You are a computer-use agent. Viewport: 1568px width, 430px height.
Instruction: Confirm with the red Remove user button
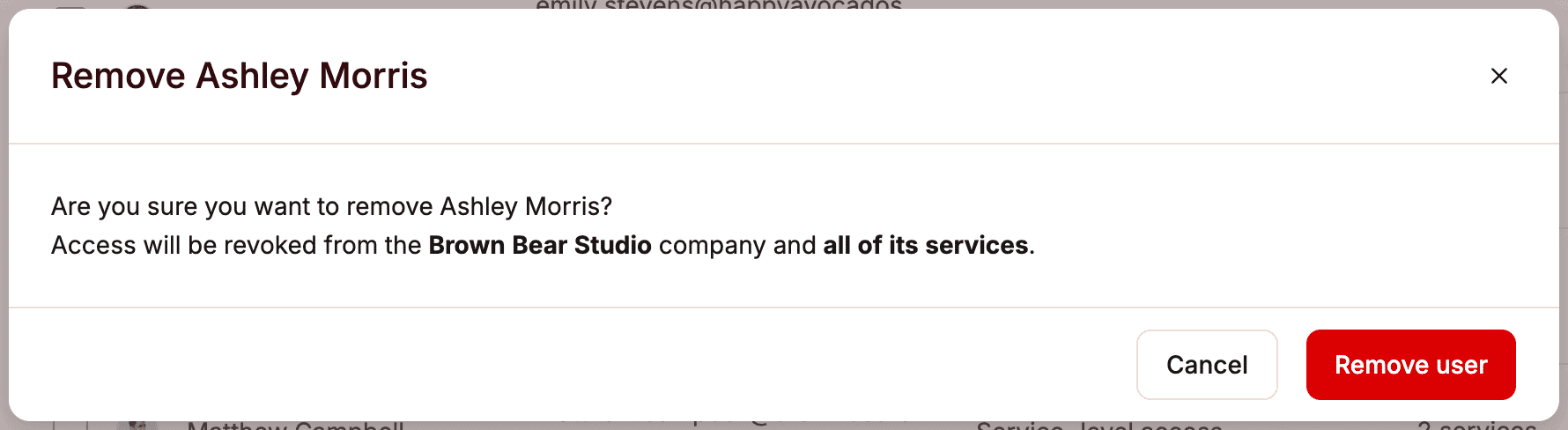click(x=1410, y=365)
